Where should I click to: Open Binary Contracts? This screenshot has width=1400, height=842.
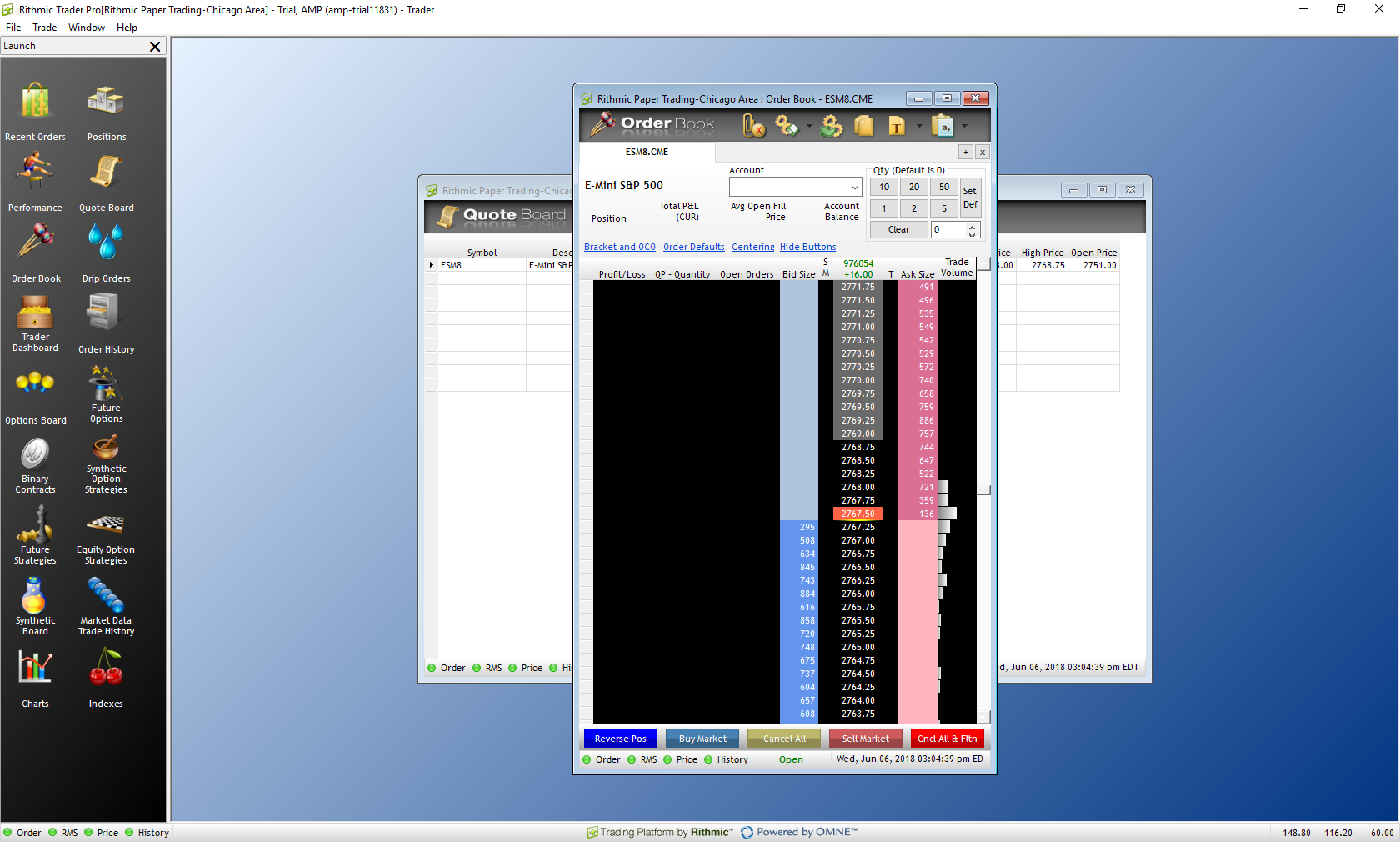(x=35, y=465)
